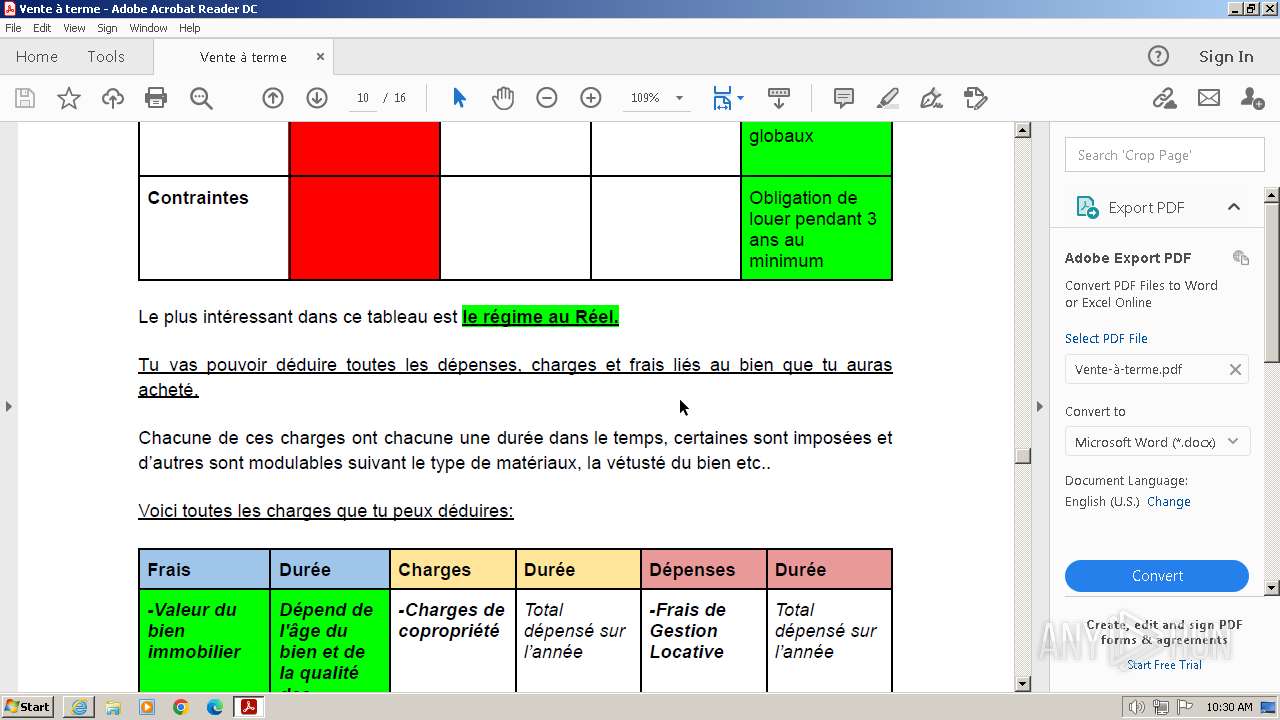
Task: Send file by email icon
Action: [1209, 98]
